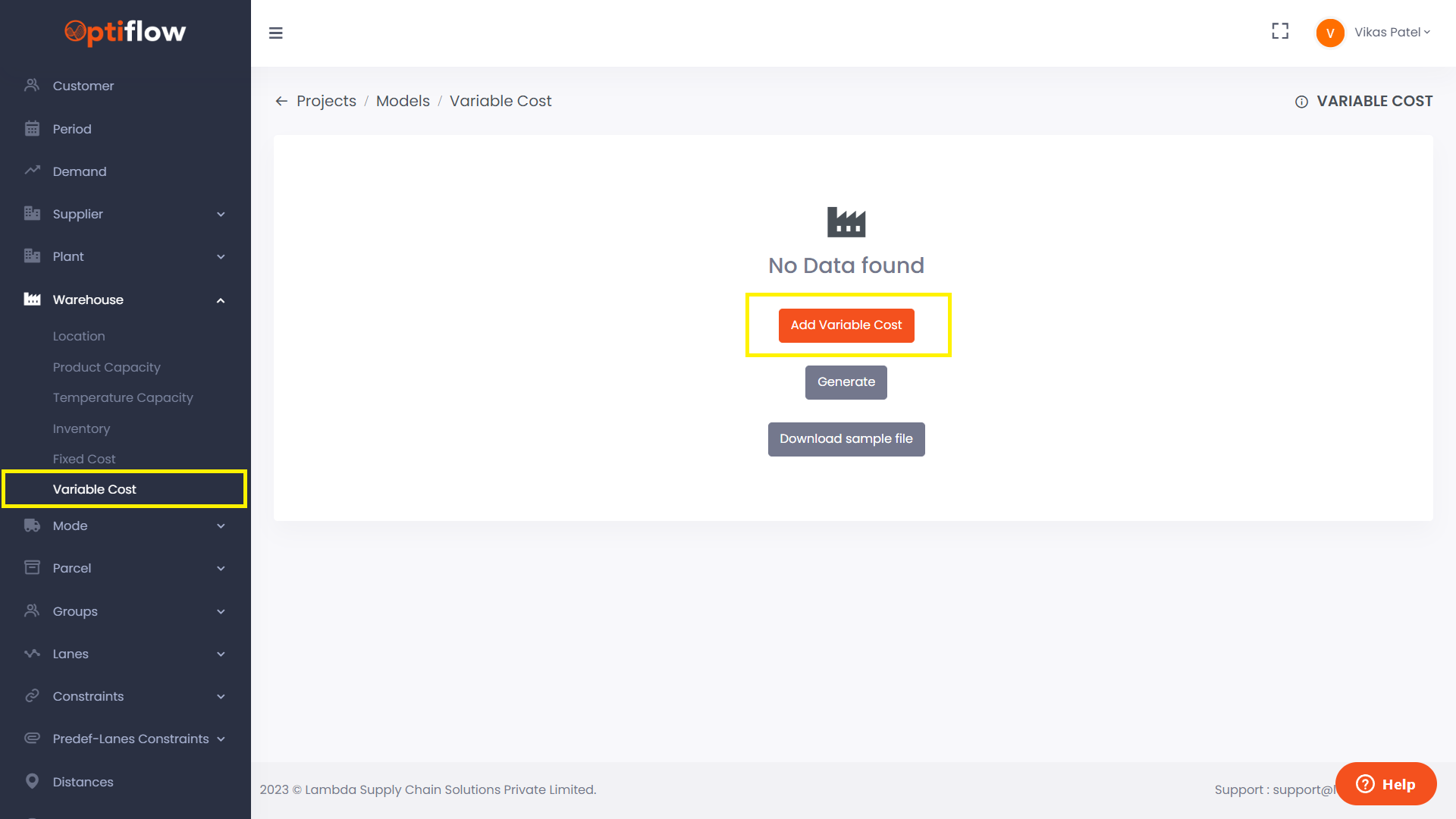The height and width of the screenshot is (819, 1456).
Task: Collapse the Warehouse menu section
Action: point(221,300)
